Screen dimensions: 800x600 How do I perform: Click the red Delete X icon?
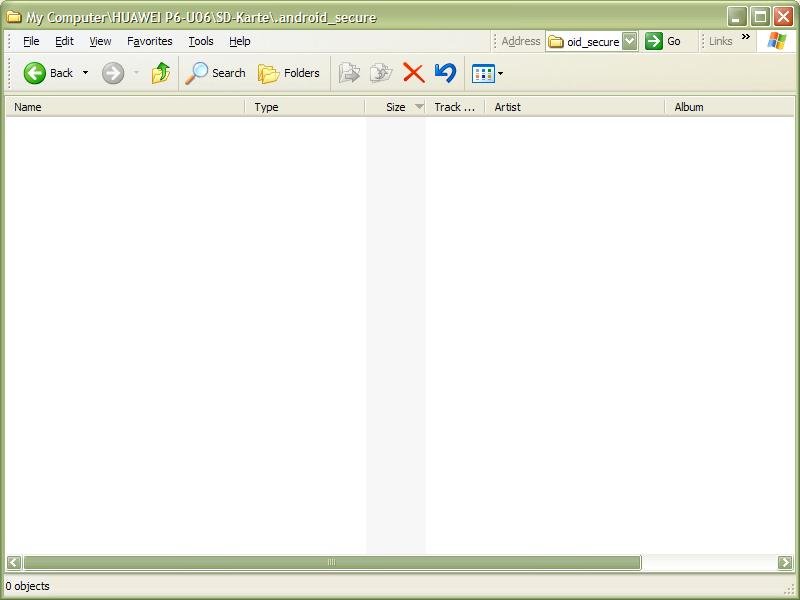pos(414,73)
